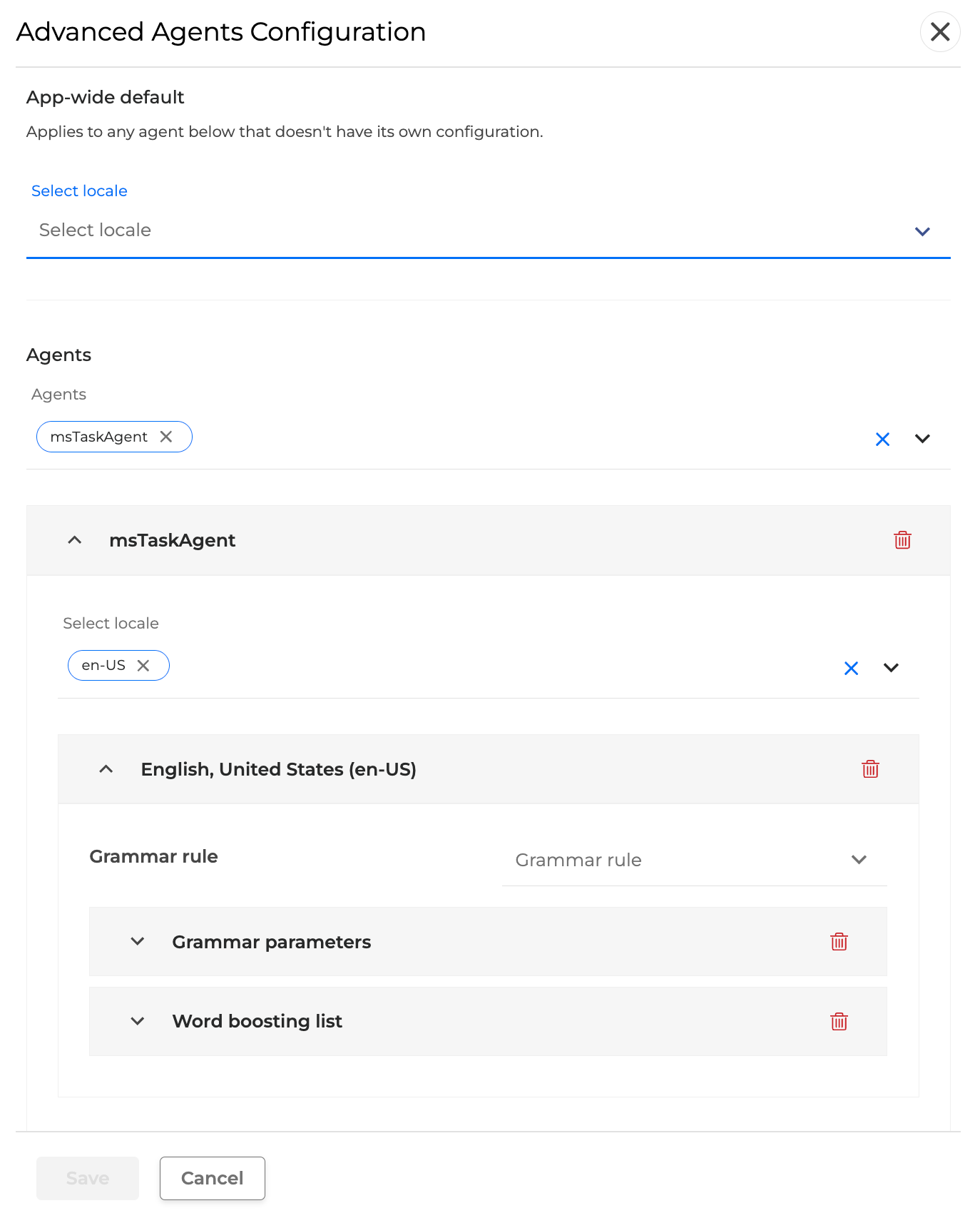This screenshot has width=980, height=1223.
Task: Open the Grammar rule dropdown
Action: (x=694, y=861)
